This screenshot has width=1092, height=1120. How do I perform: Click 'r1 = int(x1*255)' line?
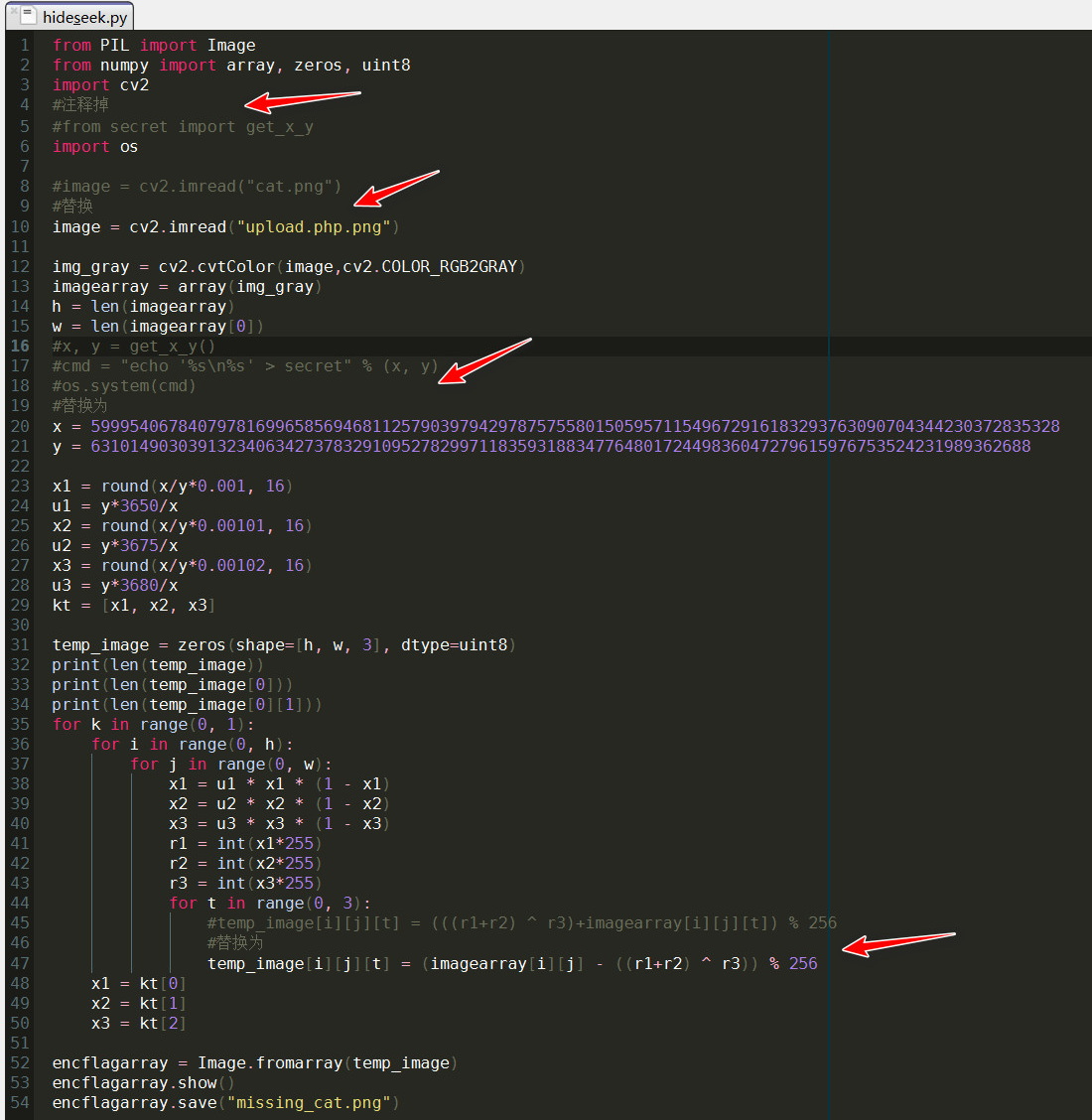click(245, 844)
